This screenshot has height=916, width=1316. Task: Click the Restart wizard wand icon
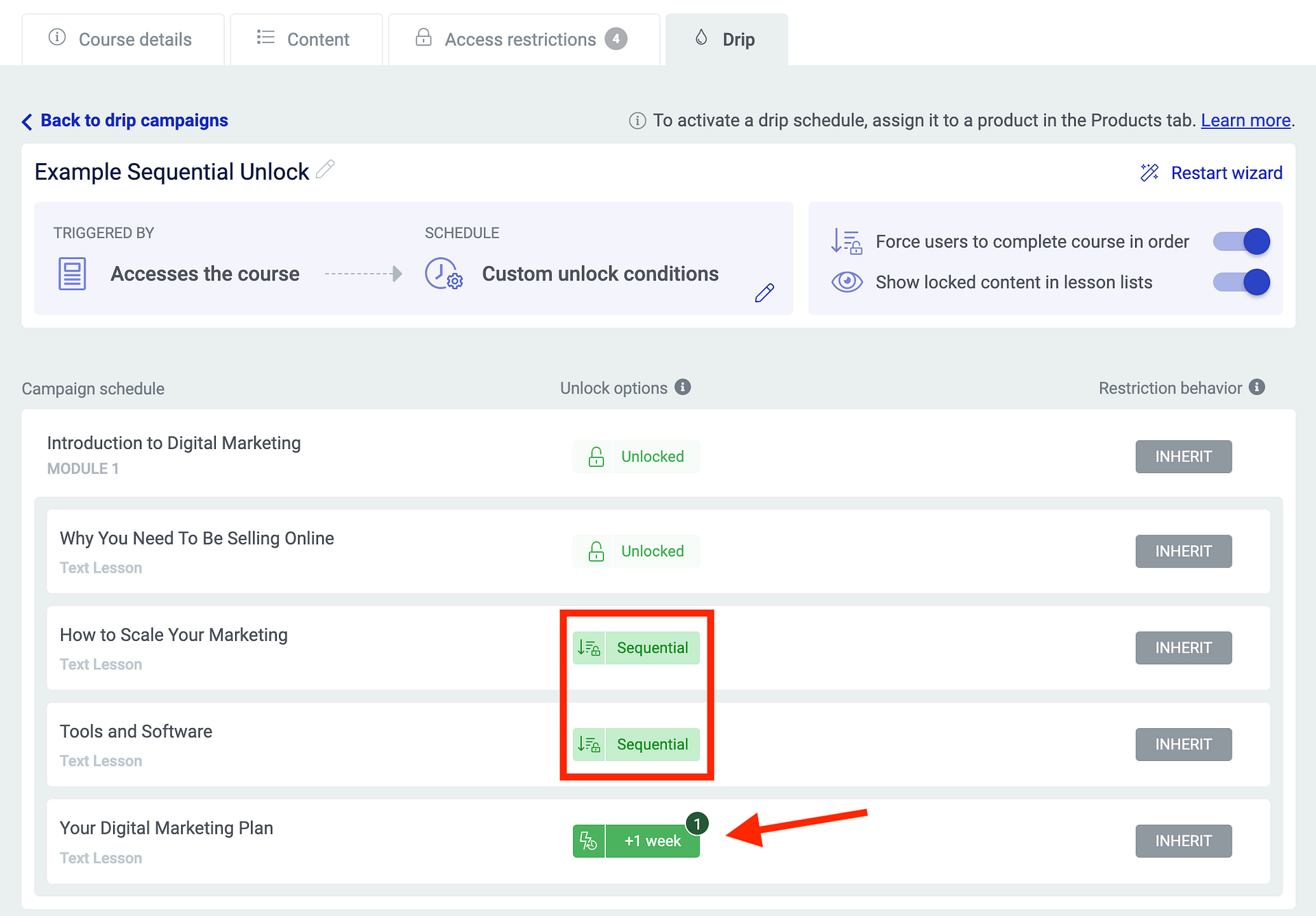pos(1149,173)
